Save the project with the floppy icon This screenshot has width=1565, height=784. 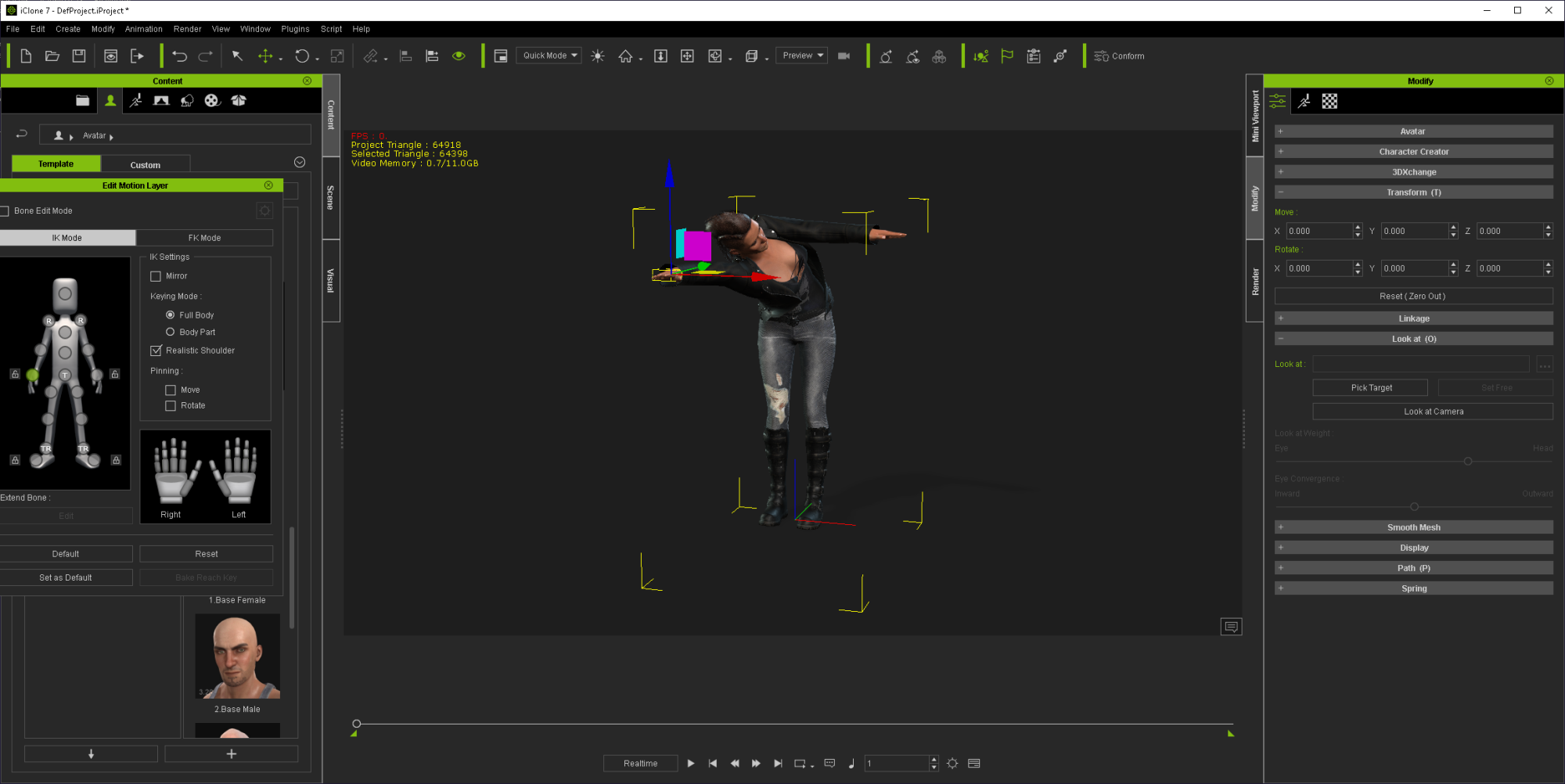pyautogui.click(x=79, y=56)
